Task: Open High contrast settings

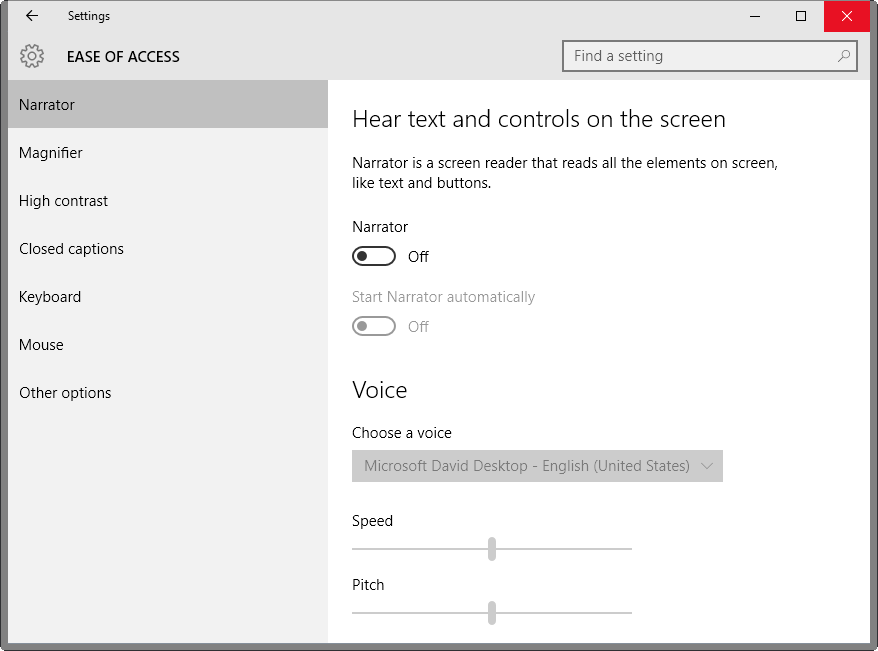Action: [x=167, y=200]
